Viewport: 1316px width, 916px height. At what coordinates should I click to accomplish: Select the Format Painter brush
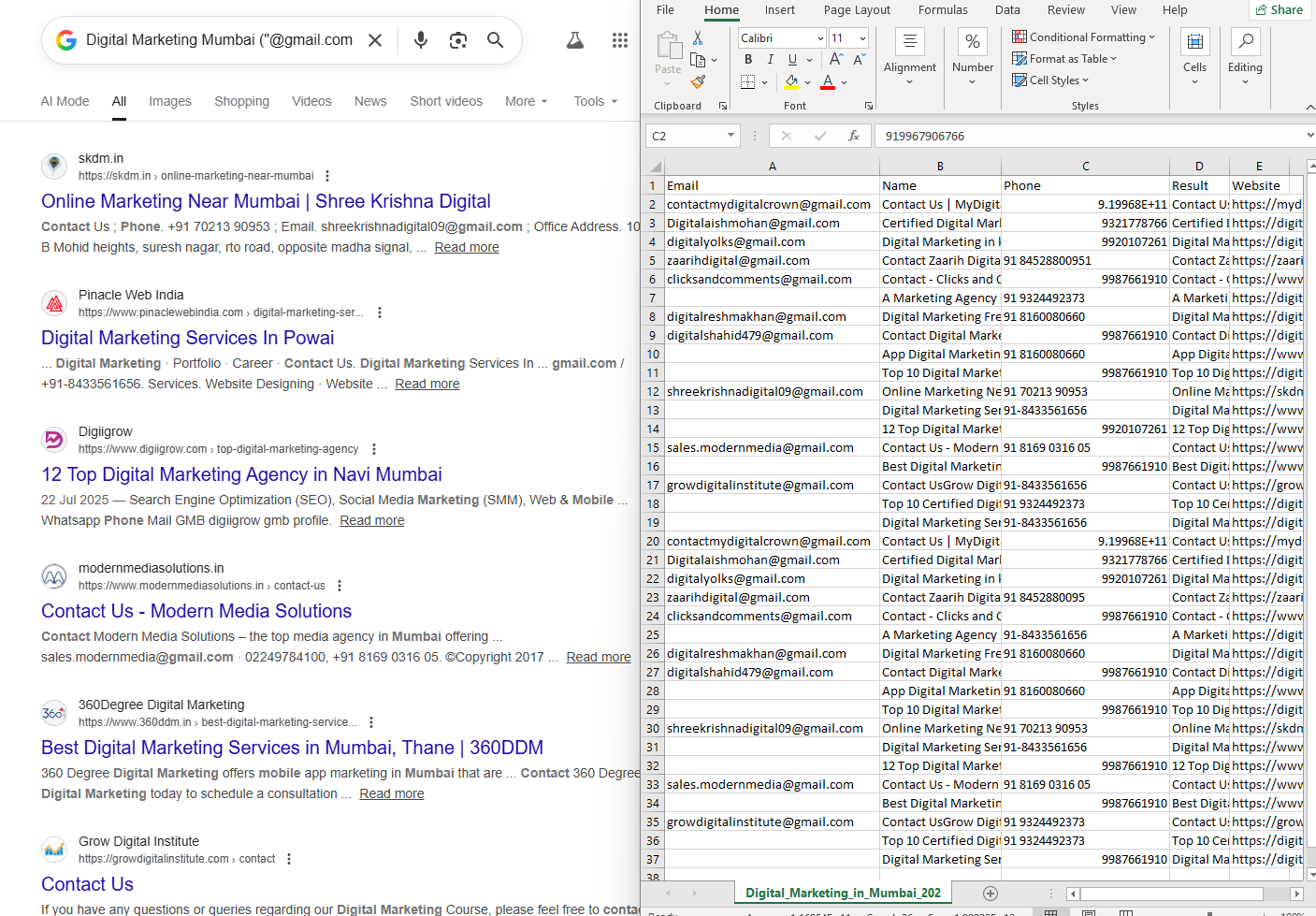tap(698, 82)
